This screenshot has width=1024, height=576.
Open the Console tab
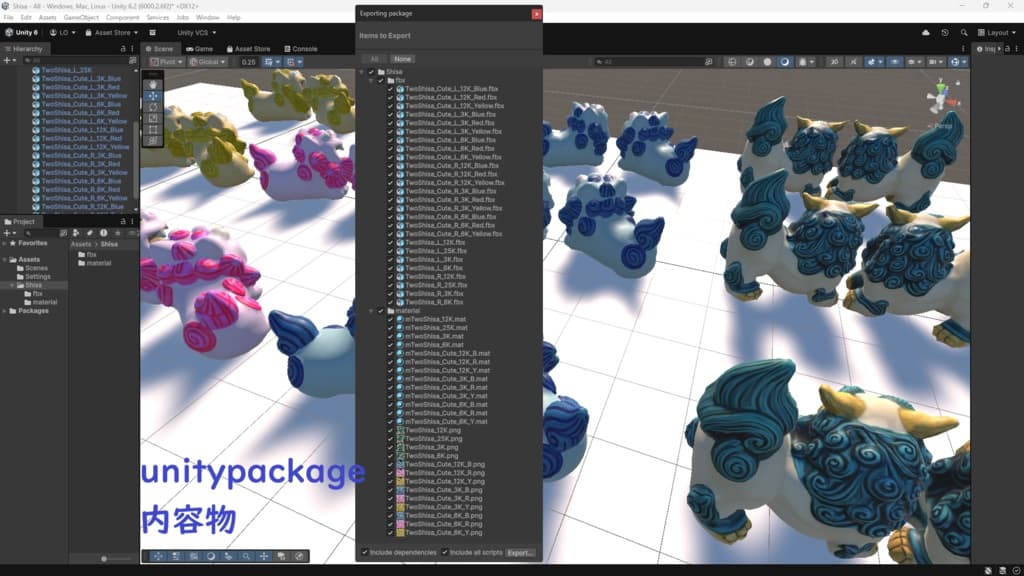click(x=300, y=49)
